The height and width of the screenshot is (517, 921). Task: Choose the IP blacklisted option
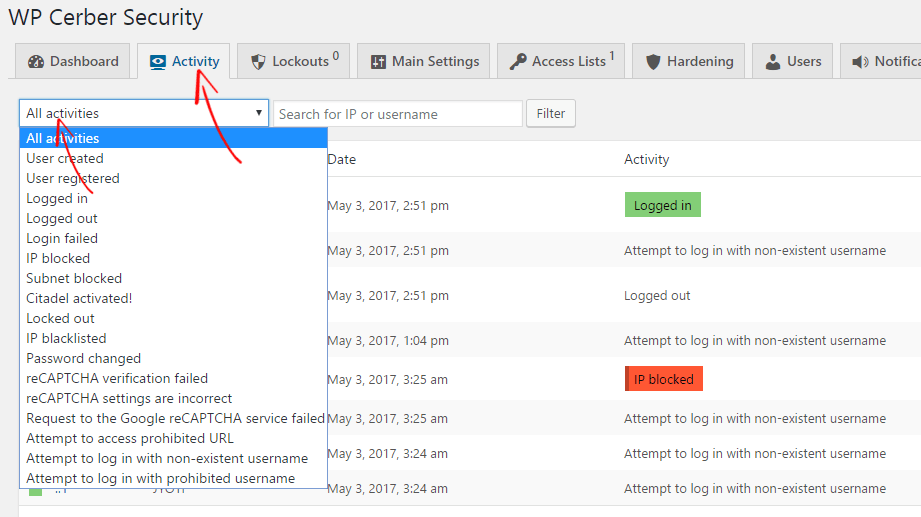pos(173,338)
